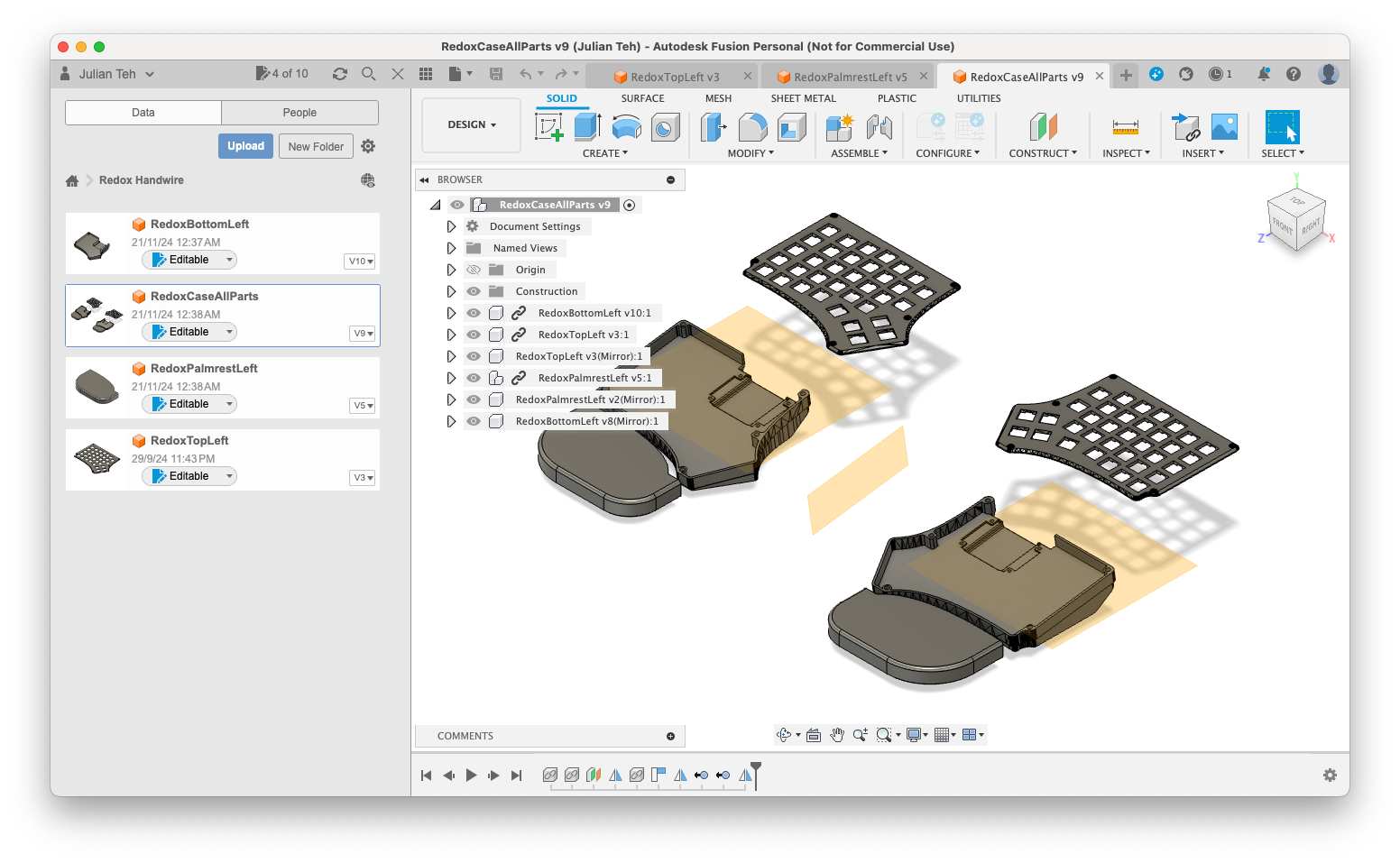
Task: Hide the RedoxBottomLeft v10:1 component
Action: (473, 312)
